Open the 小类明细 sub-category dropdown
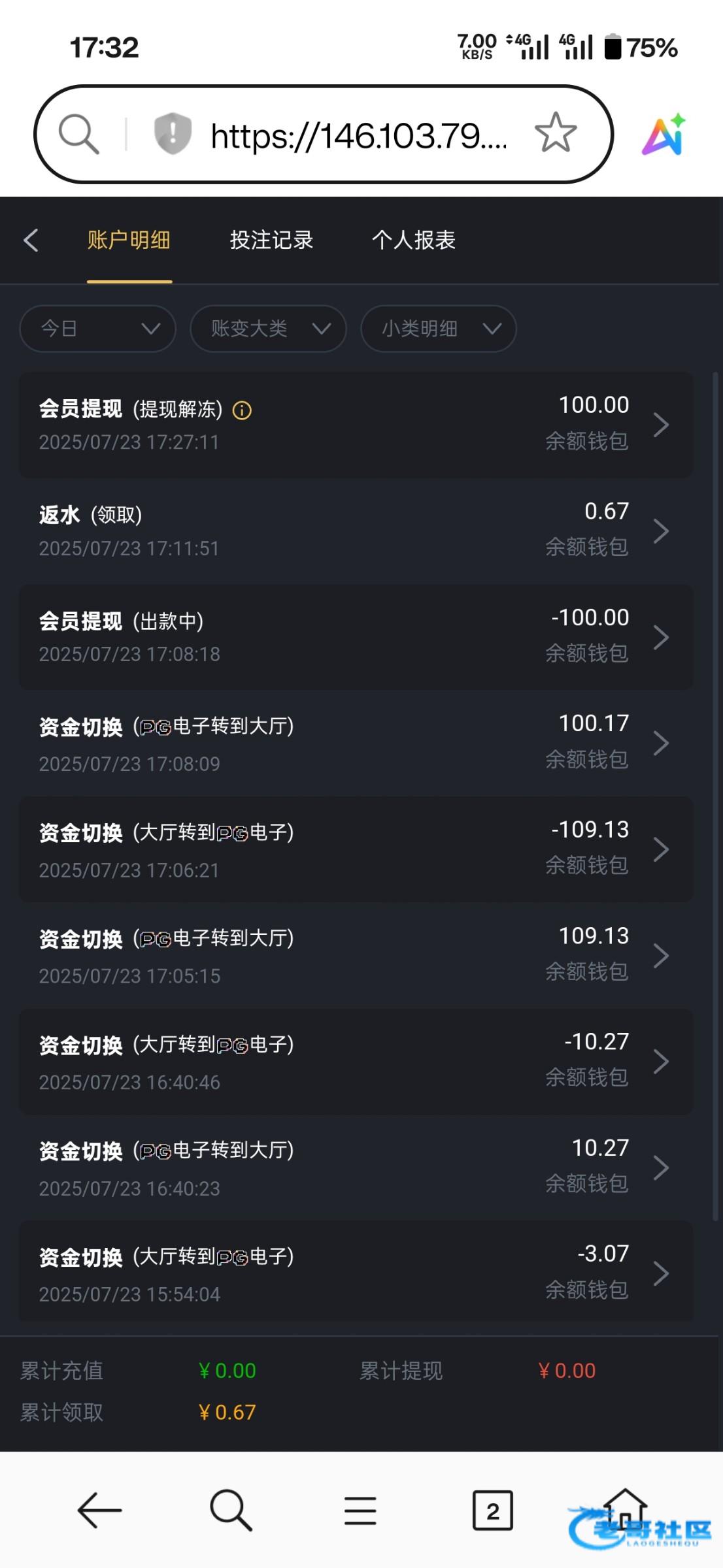Viewport: 723px width, 1568px height. [x=439, y=329]
